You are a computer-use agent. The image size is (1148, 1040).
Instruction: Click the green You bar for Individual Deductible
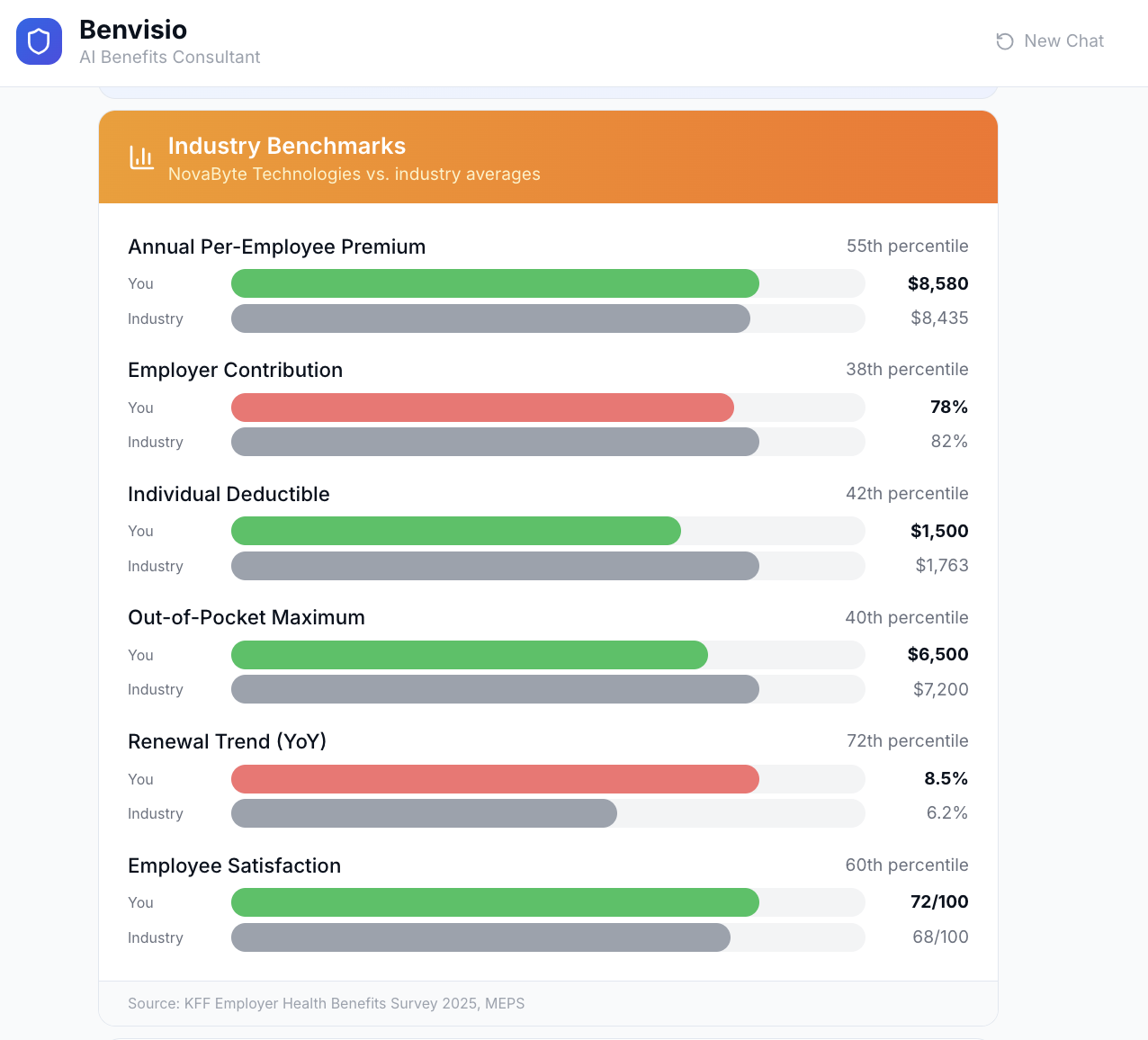pyautogui.click(x=455, y=531)
